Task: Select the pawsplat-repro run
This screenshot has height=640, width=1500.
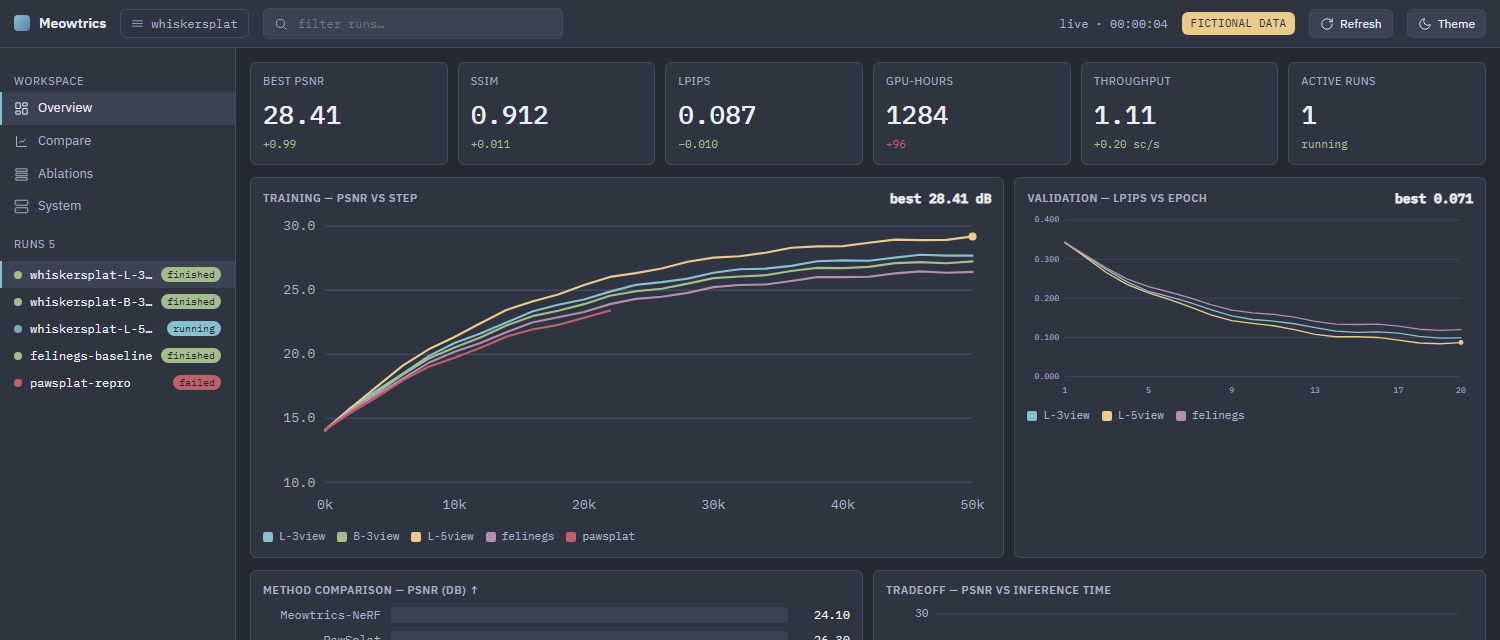Action: point(118,383)
